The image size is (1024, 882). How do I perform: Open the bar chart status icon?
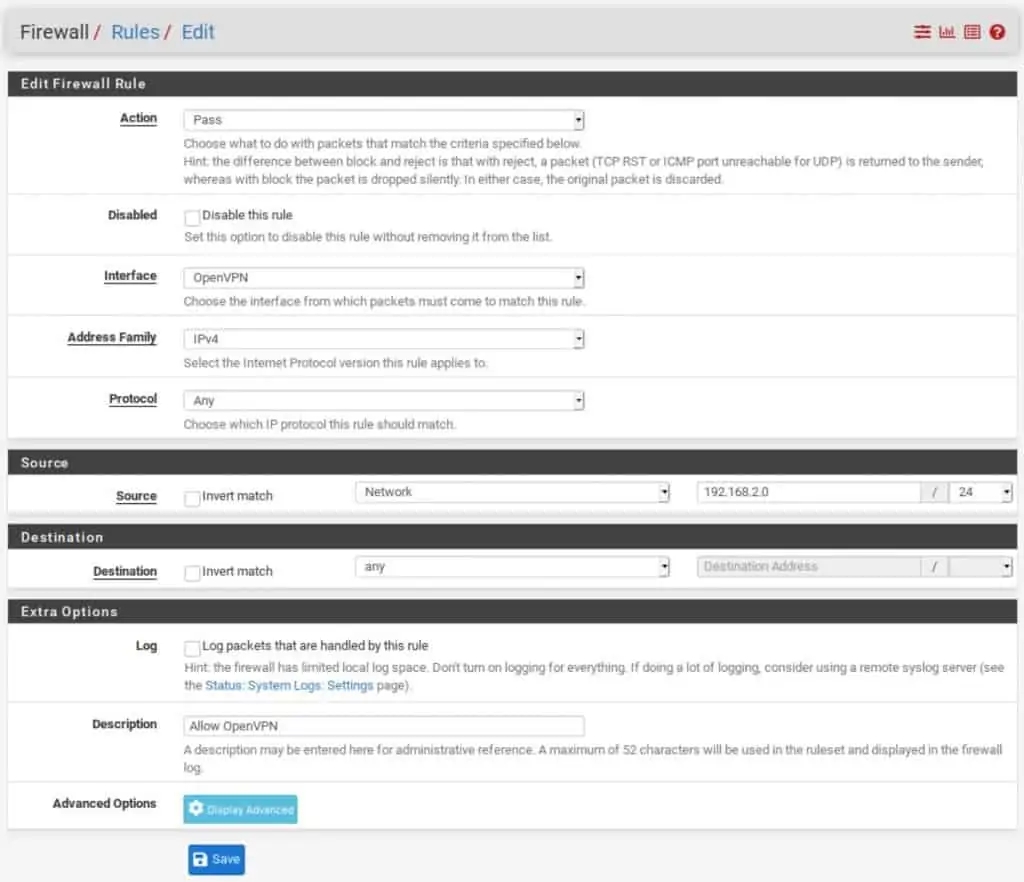coord(946,32)
